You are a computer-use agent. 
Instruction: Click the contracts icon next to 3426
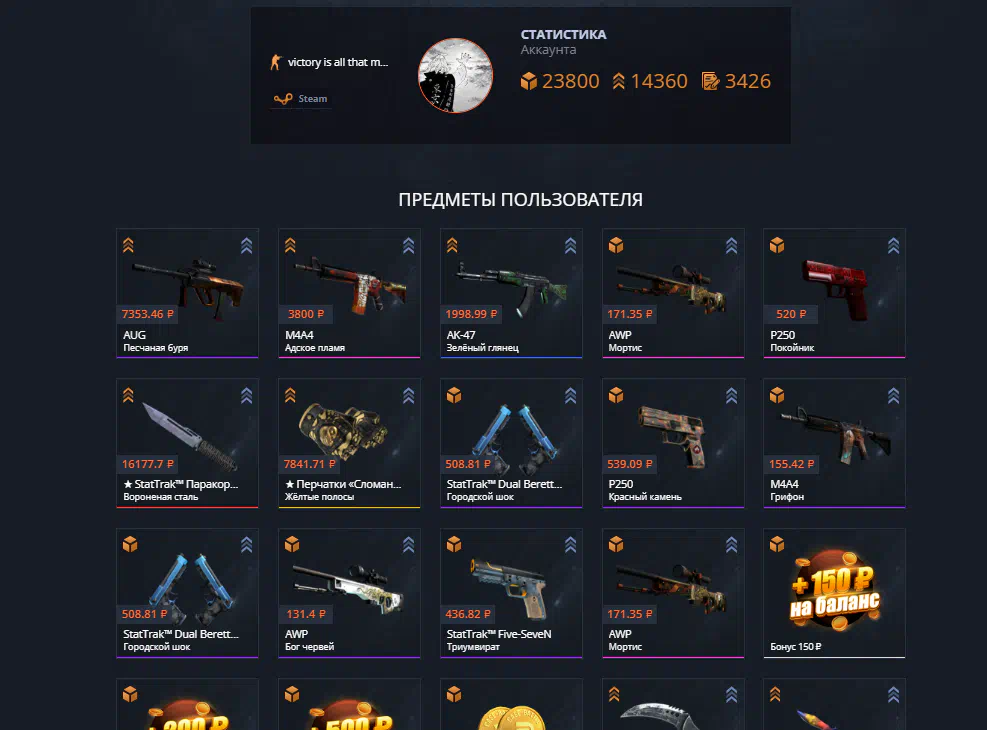(x=710, y=81)
